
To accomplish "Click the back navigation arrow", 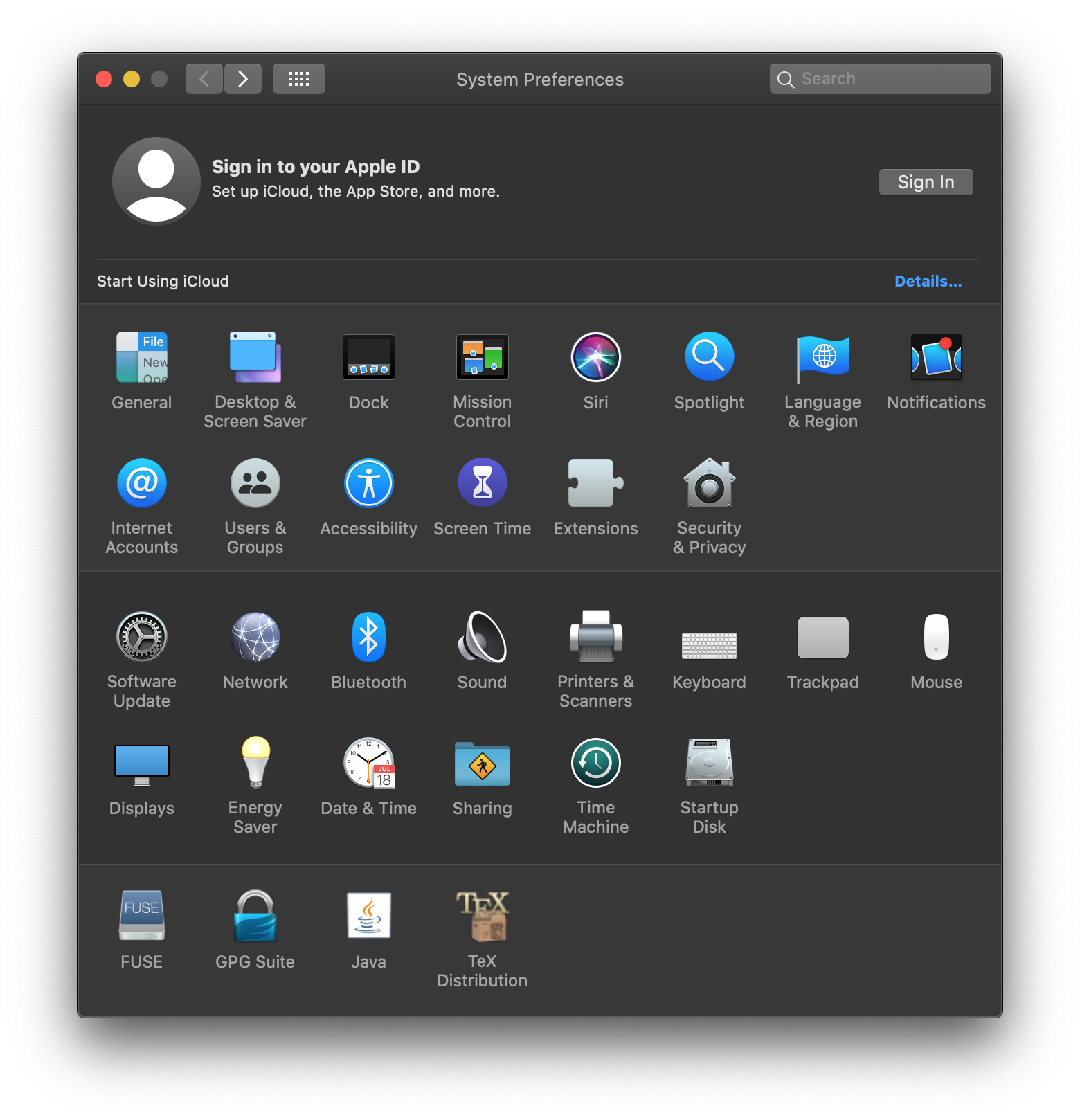I will click(204, 79).
